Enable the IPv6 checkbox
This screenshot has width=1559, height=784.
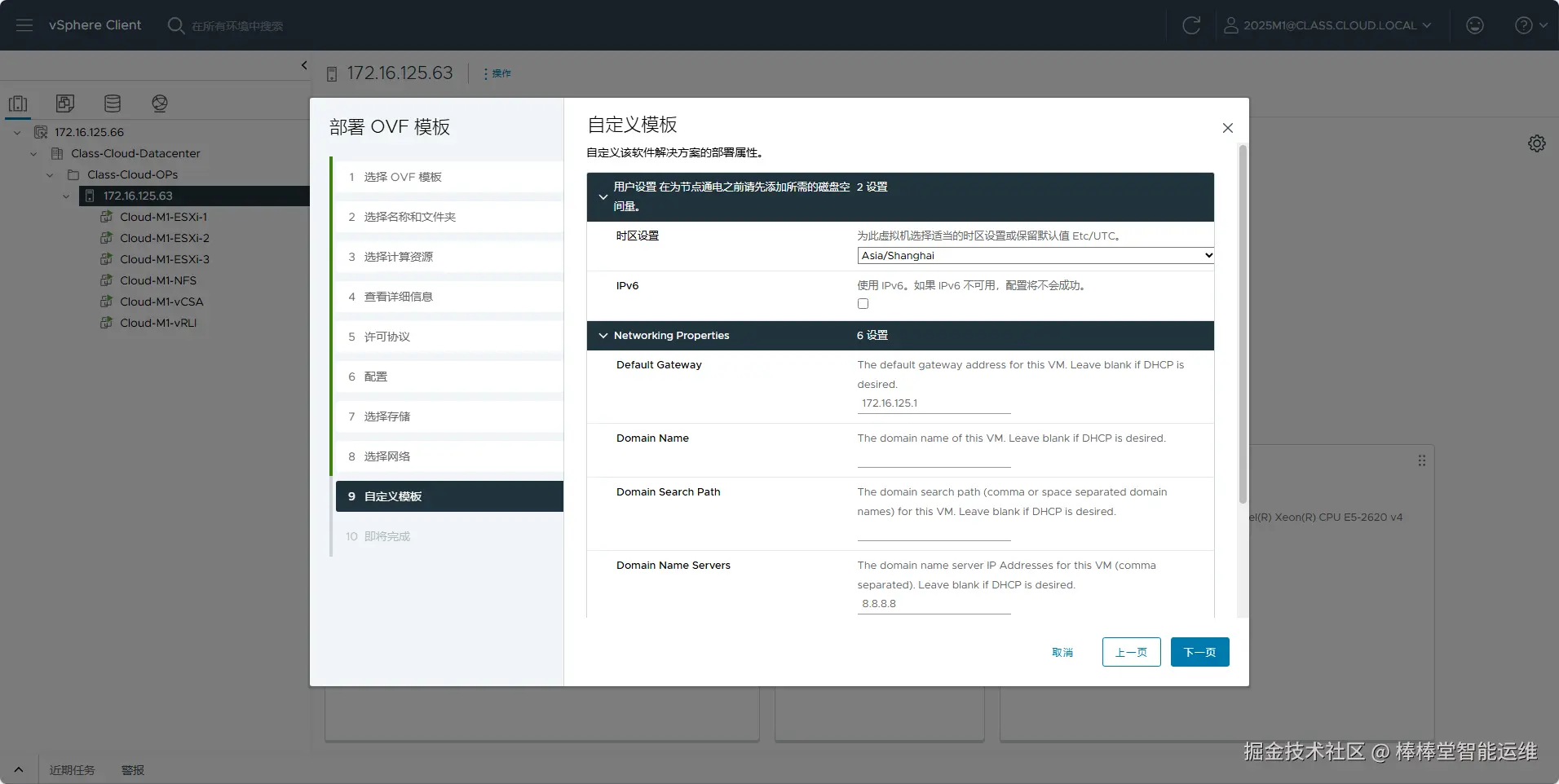pos(863,304)
